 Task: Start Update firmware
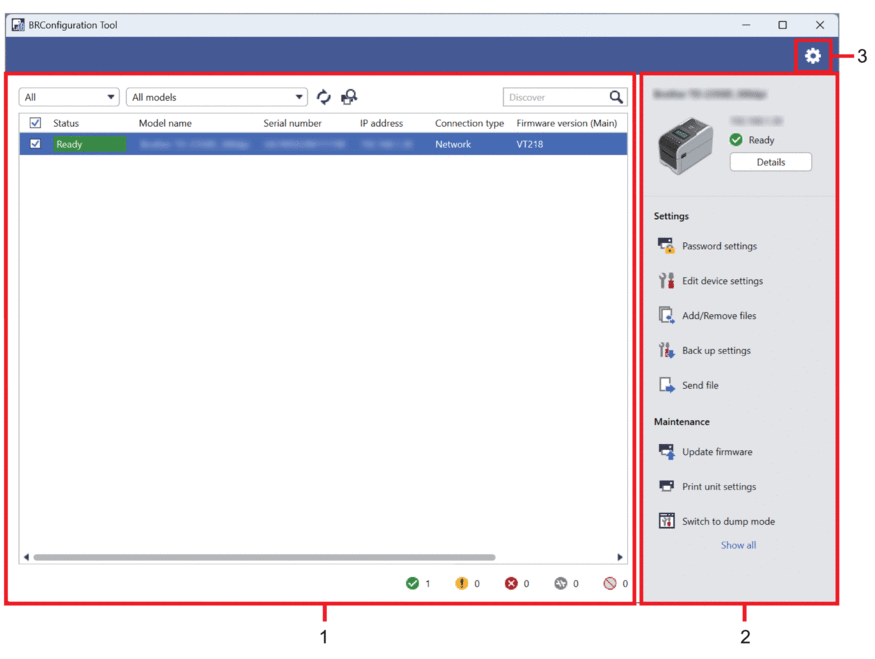coord(716,452)
